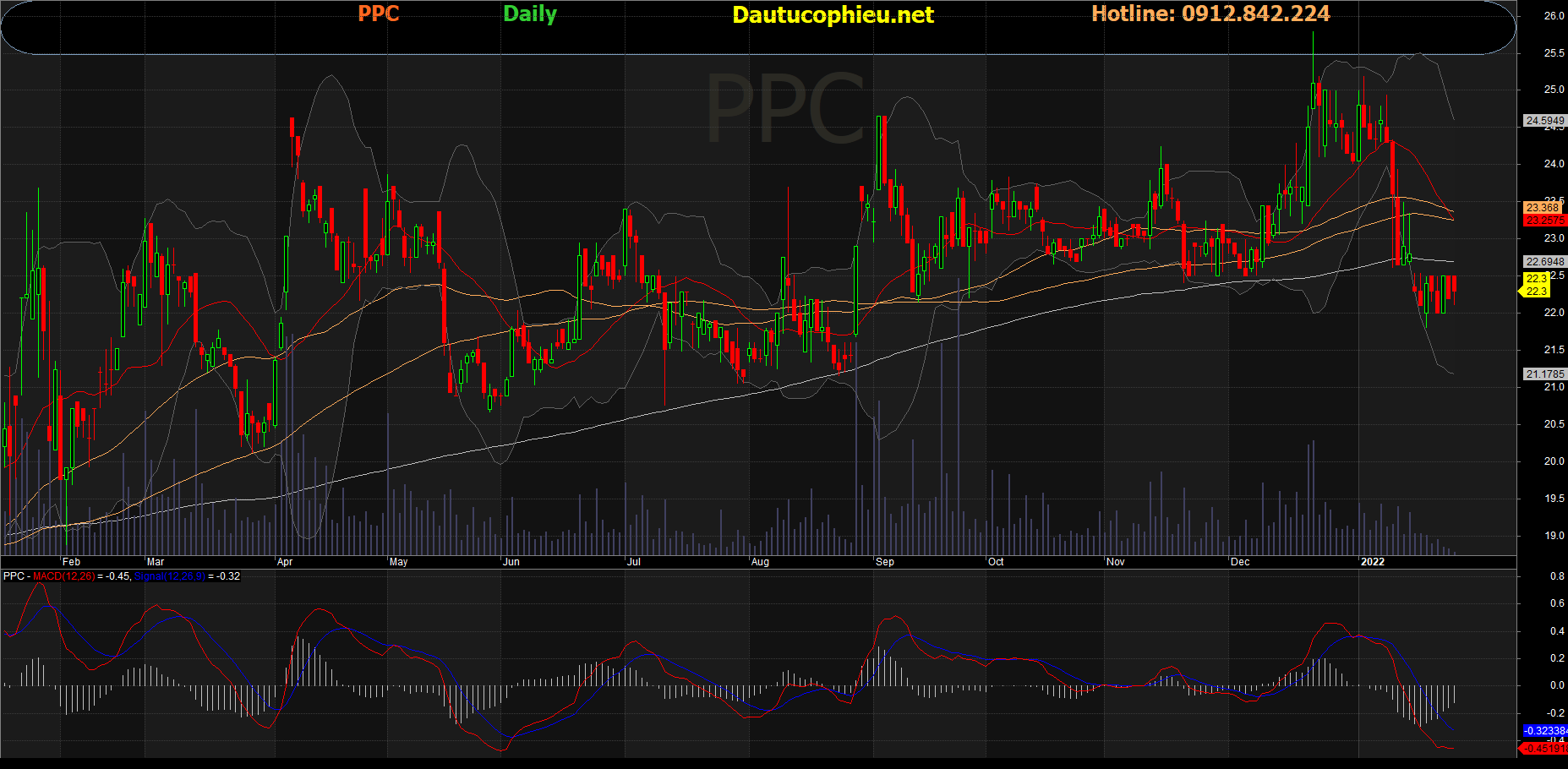This screenshot has width=1568, height=769.
Task: Click the 26.0 level on price axis
Action: coord(1554,16)
